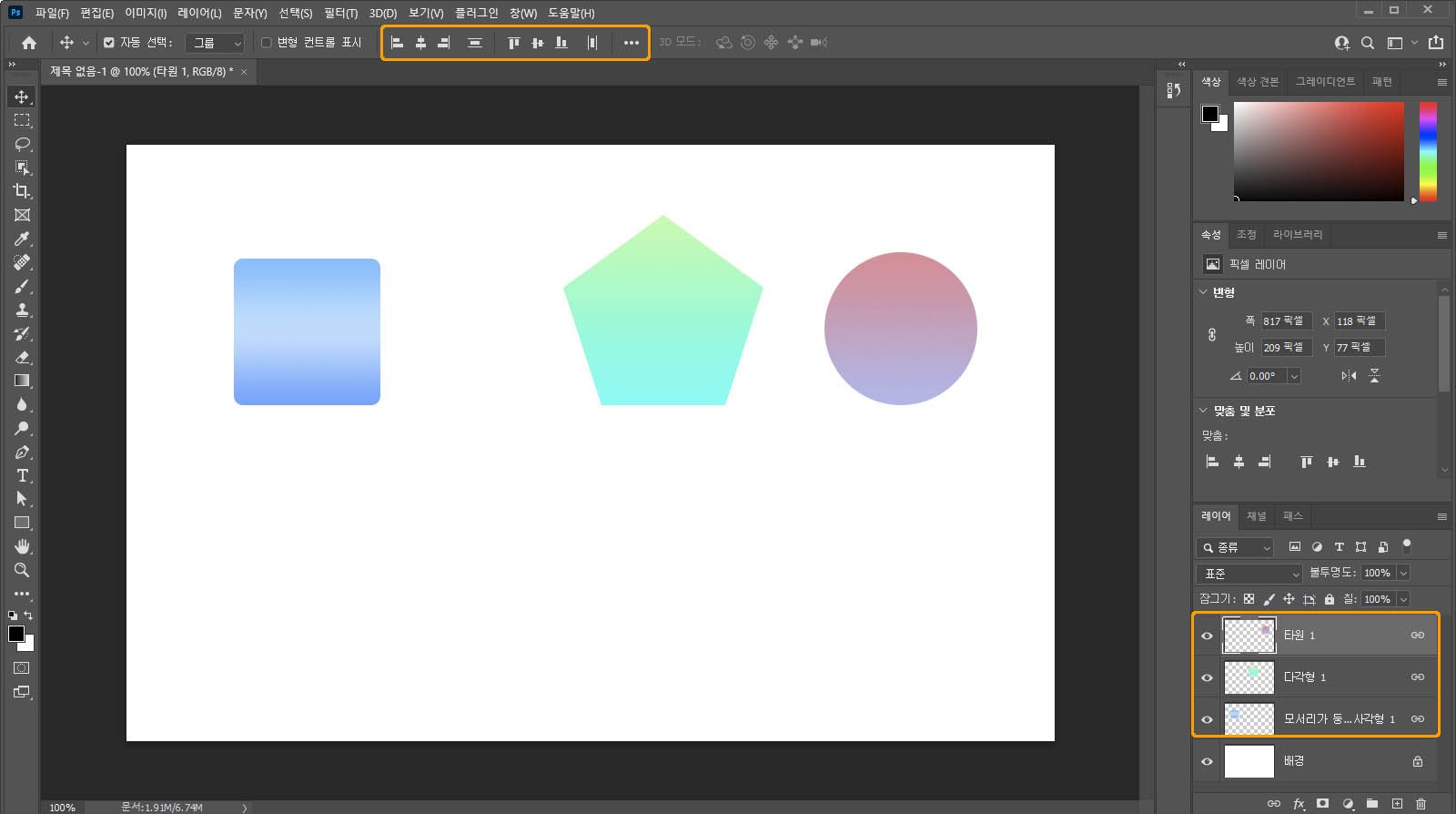The width and height of the screenshot is (1456, 814).
Task: Select the Zoom tool
Action: (x=22, y=570)
